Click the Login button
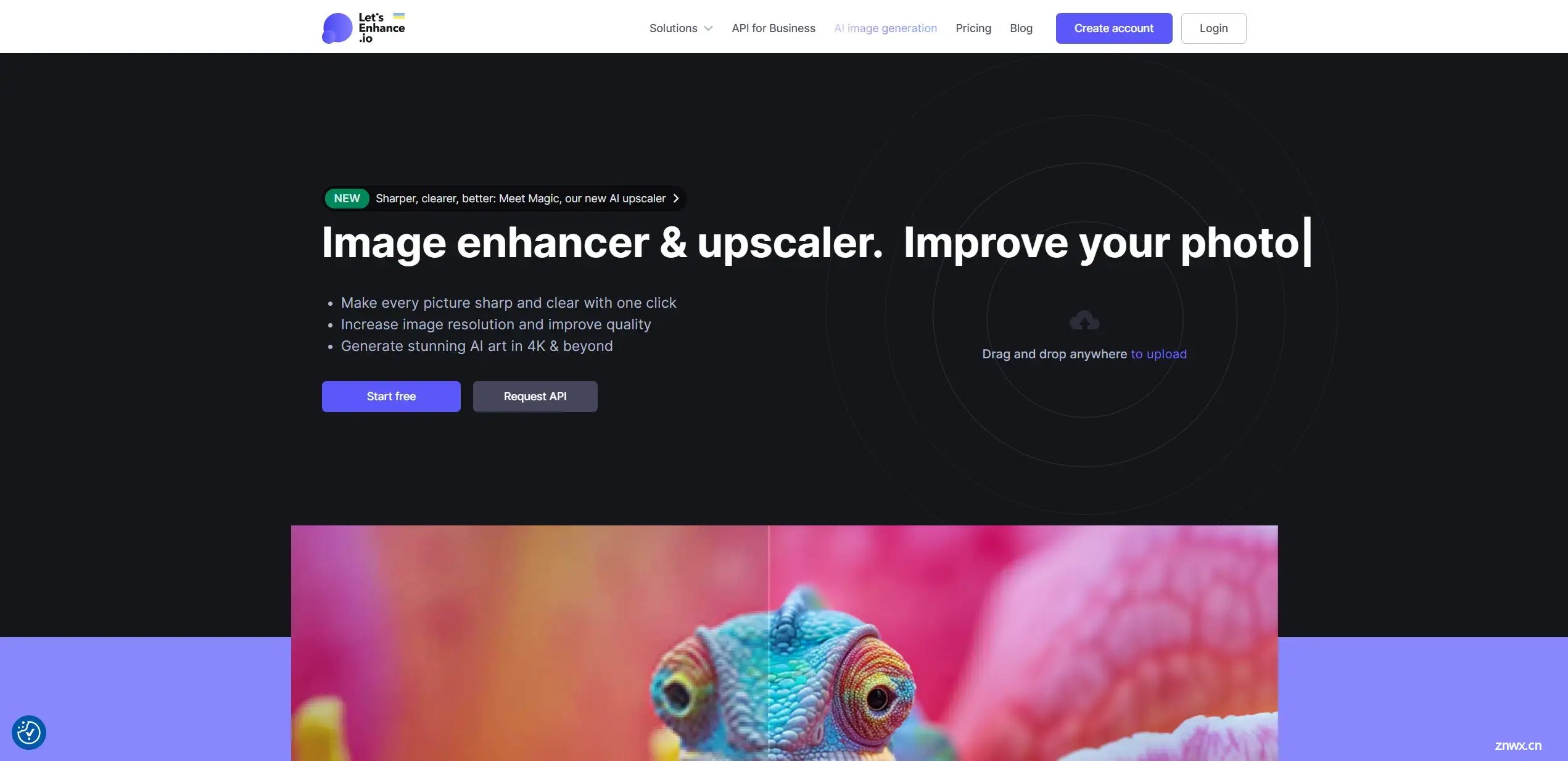Image resolution: width=1568 pixels, height=761 pixels. point(1213,28)
